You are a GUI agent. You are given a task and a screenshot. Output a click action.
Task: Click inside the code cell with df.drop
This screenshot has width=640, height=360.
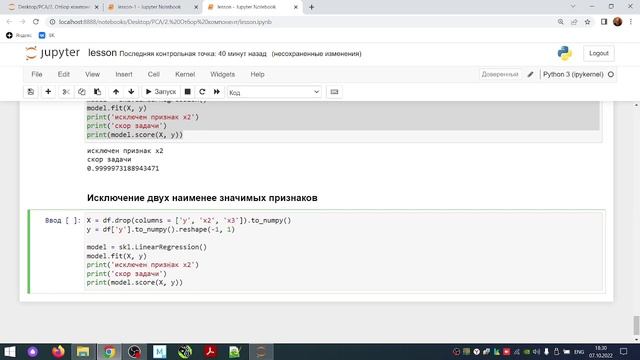click(344, 251)
